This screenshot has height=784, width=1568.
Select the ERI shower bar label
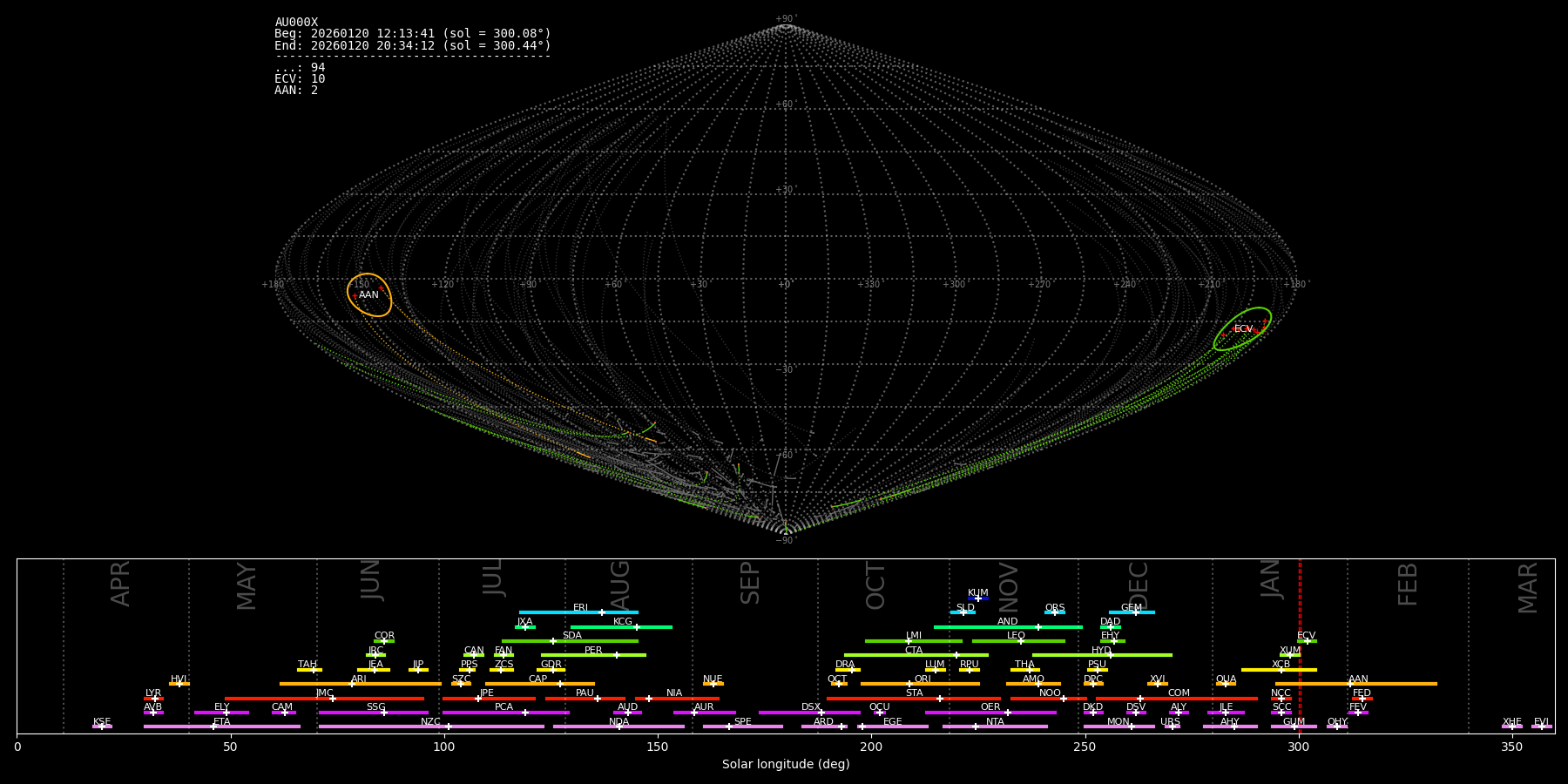(x=580, y=608)
